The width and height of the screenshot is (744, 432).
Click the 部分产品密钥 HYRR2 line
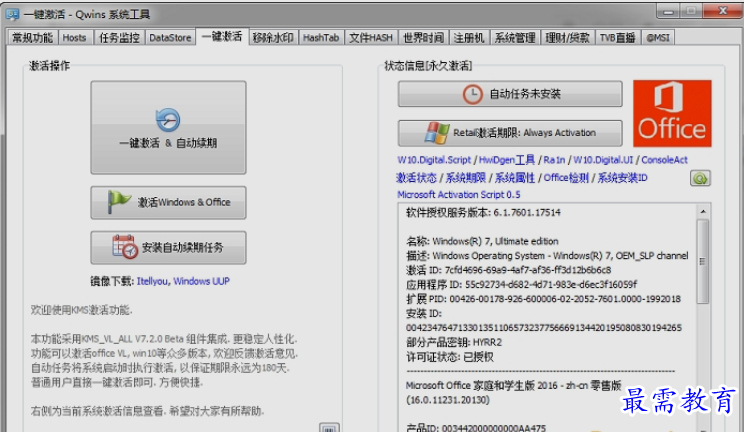click(454, 342)
